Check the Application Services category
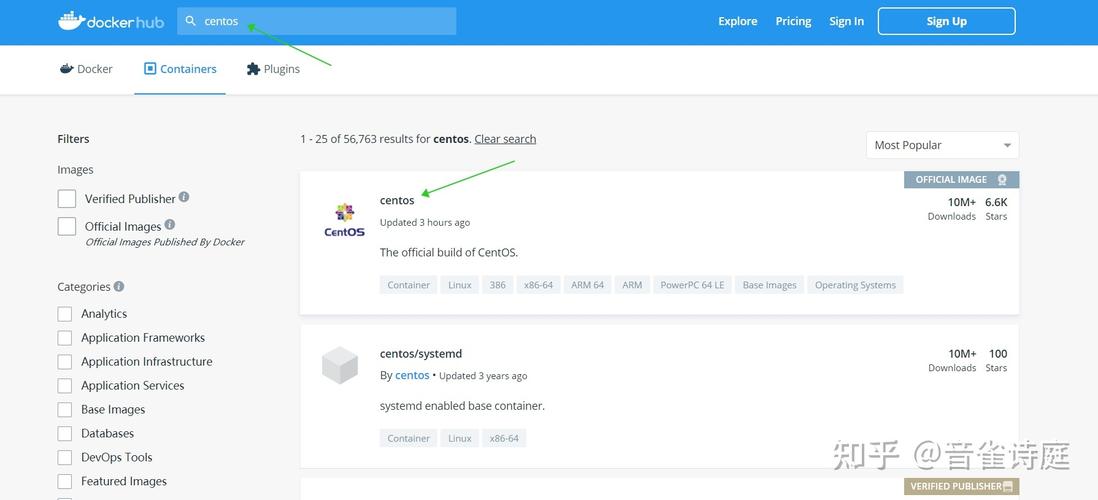This screenshot has width=1098, height=500. pos(64,385)
